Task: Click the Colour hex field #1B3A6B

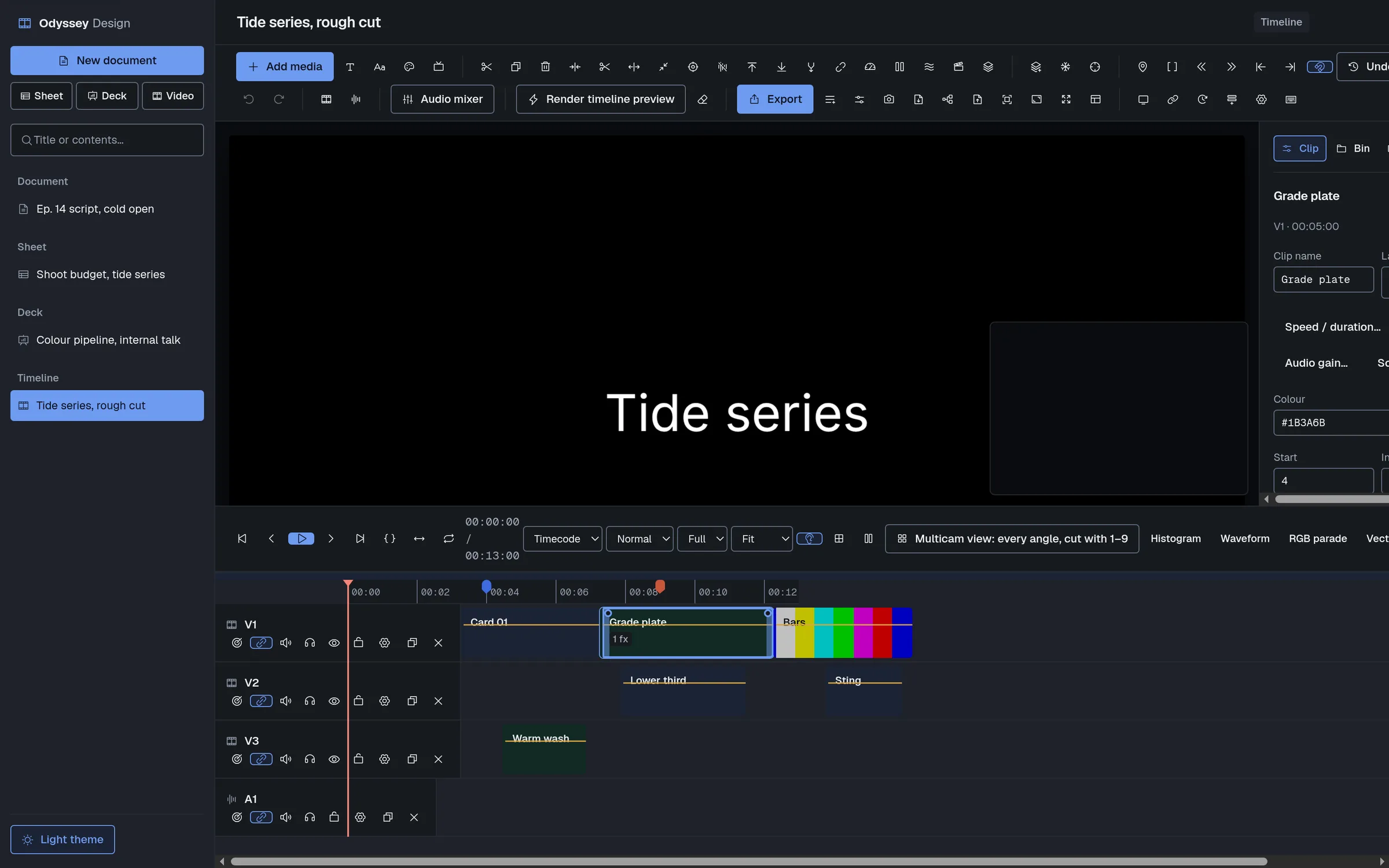Action: click(1331, 422)
